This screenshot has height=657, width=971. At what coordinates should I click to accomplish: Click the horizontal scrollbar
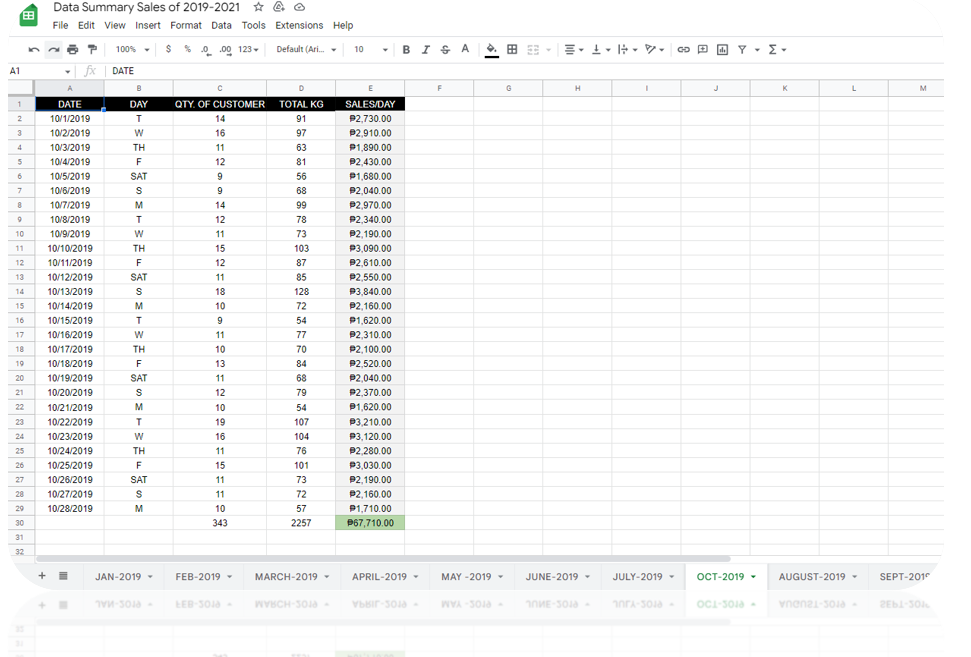click(x=383, y=558)
